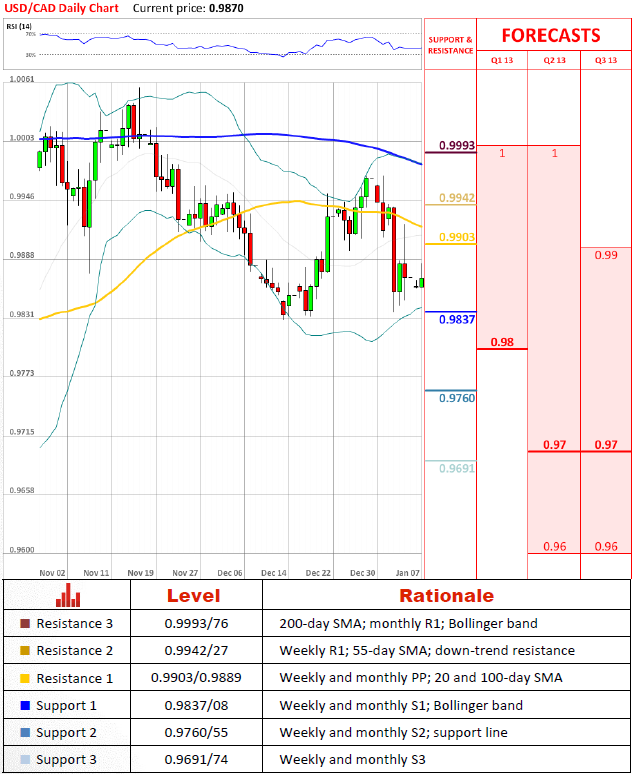Click the 0.9600 price axis label
The height and width of the screenshot is (774, 633).
point(22,550)
